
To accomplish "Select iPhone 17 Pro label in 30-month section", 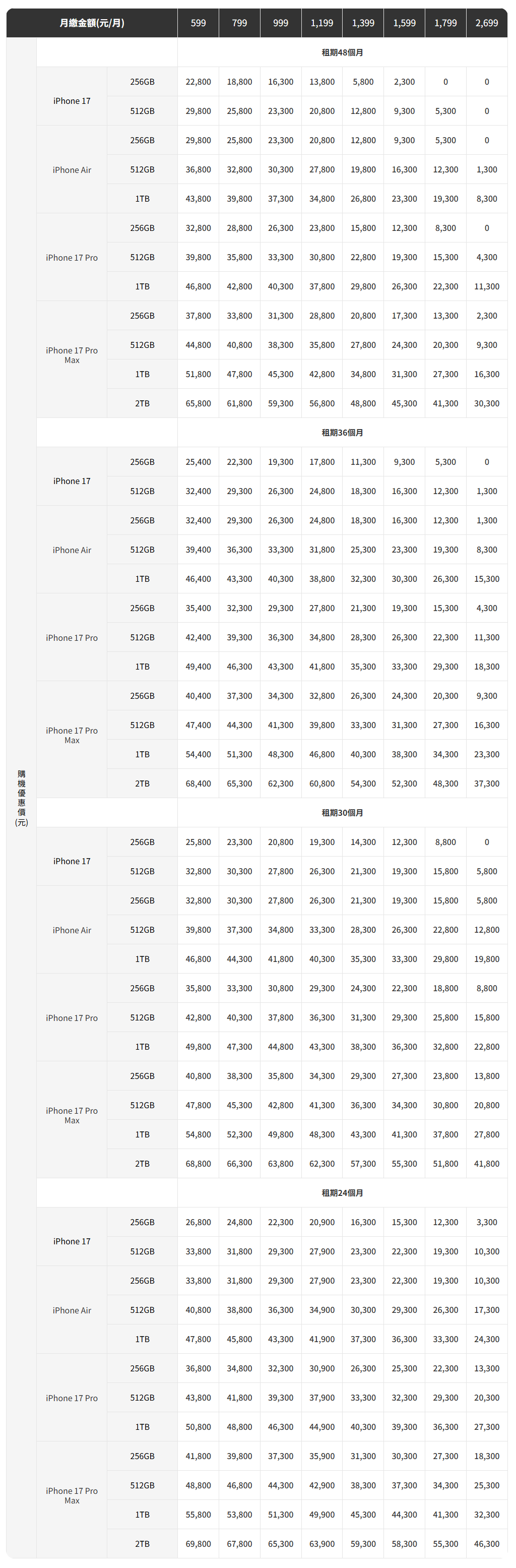I will coord(72,1018).
